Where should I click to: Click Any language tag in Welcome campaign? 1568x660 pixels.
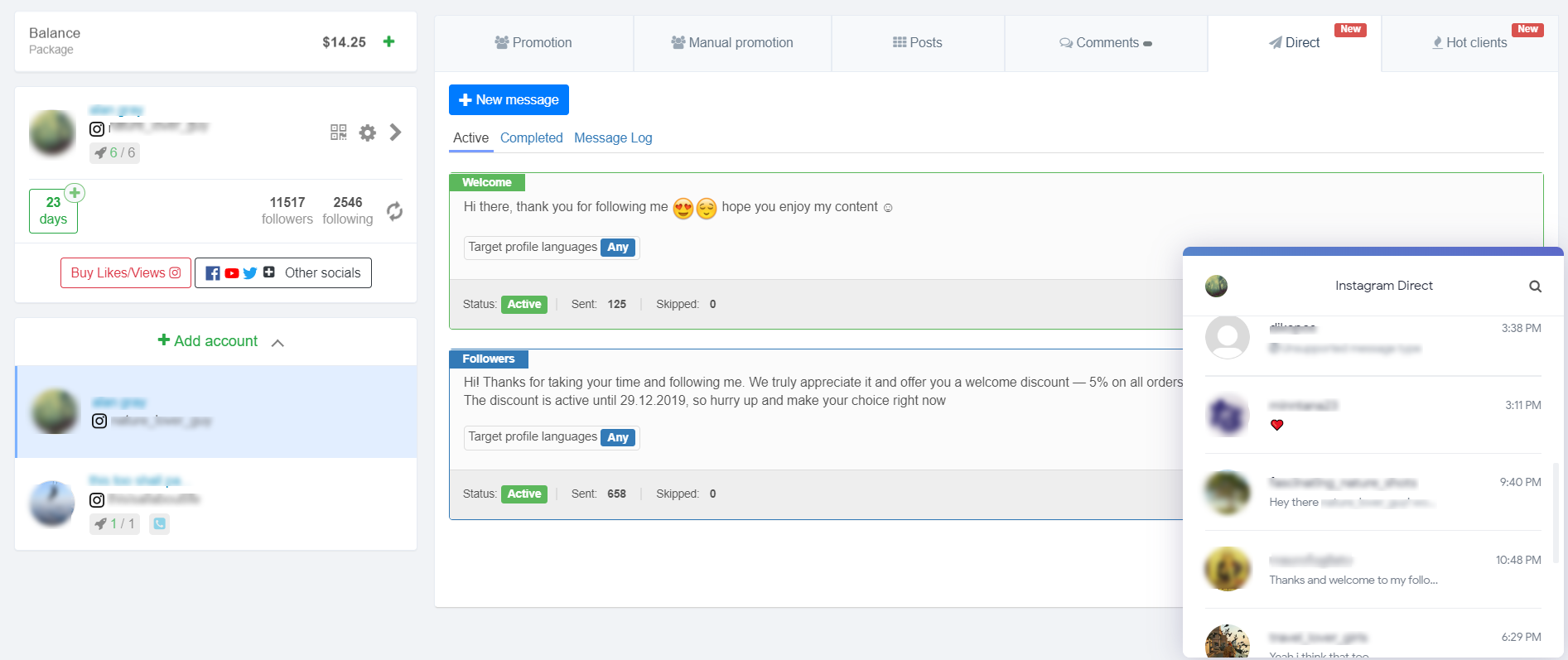click(x=618, y=248)
